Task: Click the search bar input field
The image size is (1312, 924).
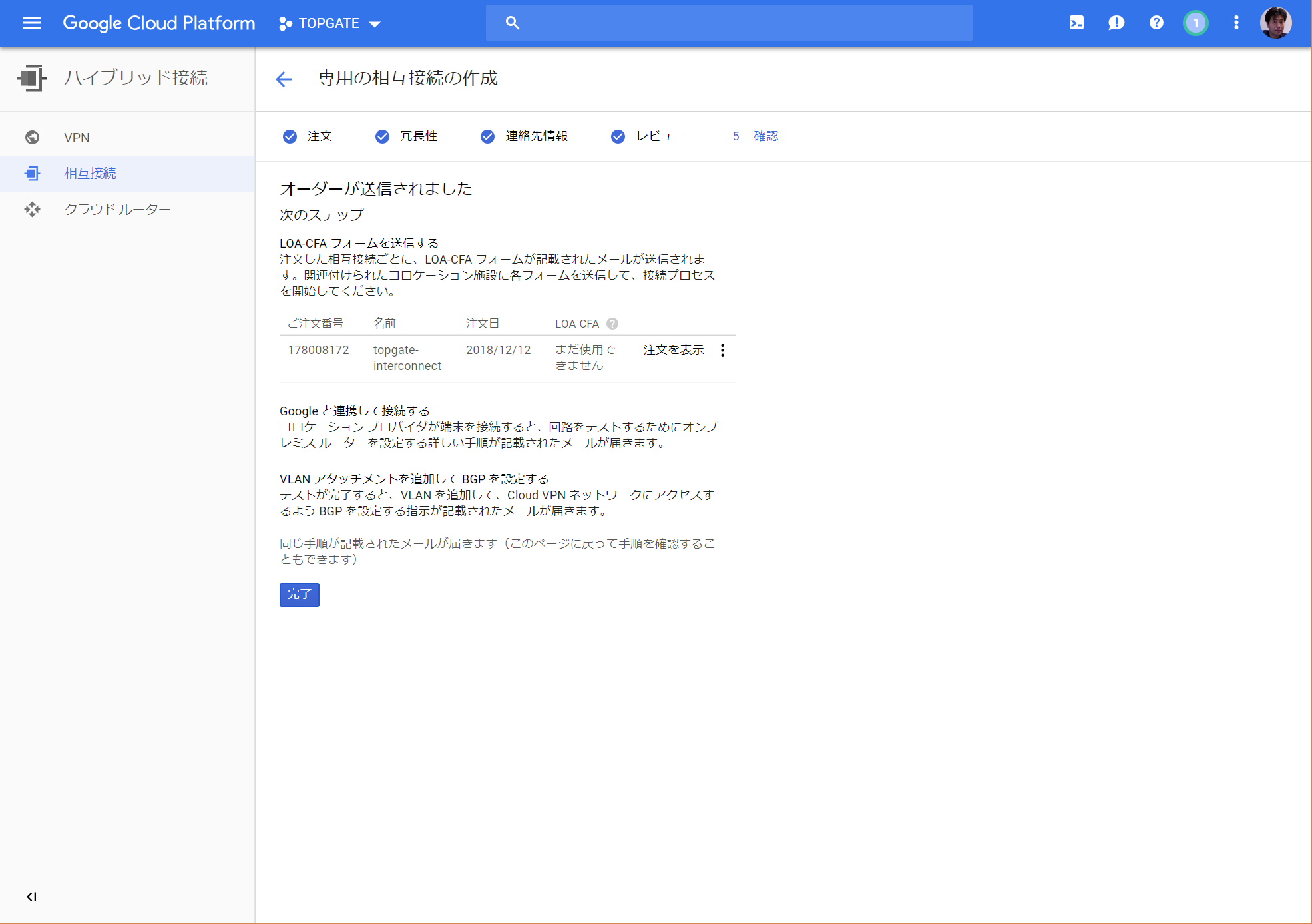Action: (x=730, y=23)
